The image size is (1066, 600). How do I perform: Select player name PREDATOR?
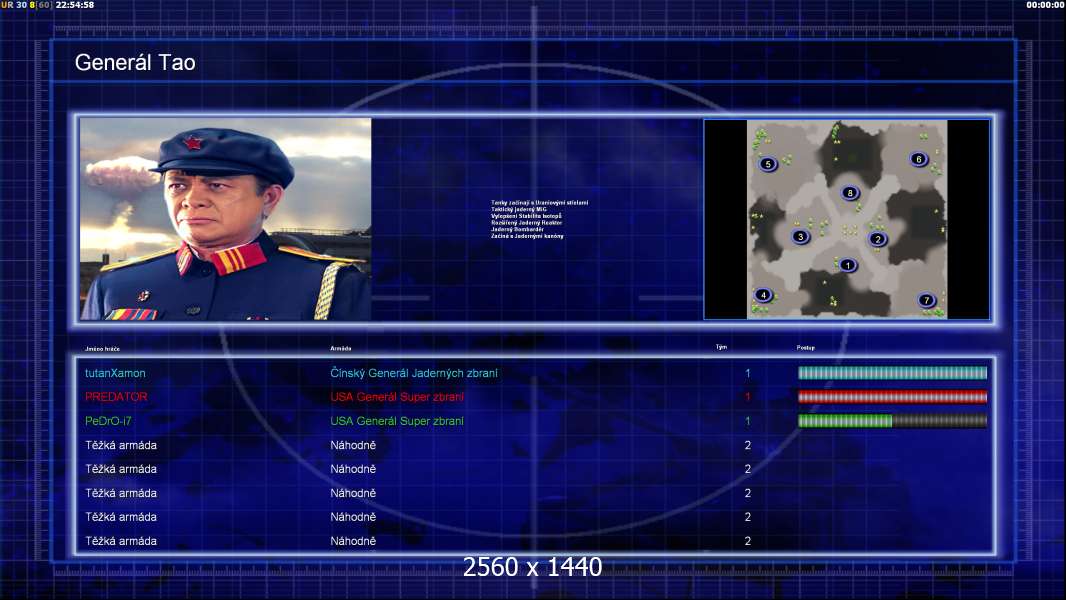click(x=116, y=397)
